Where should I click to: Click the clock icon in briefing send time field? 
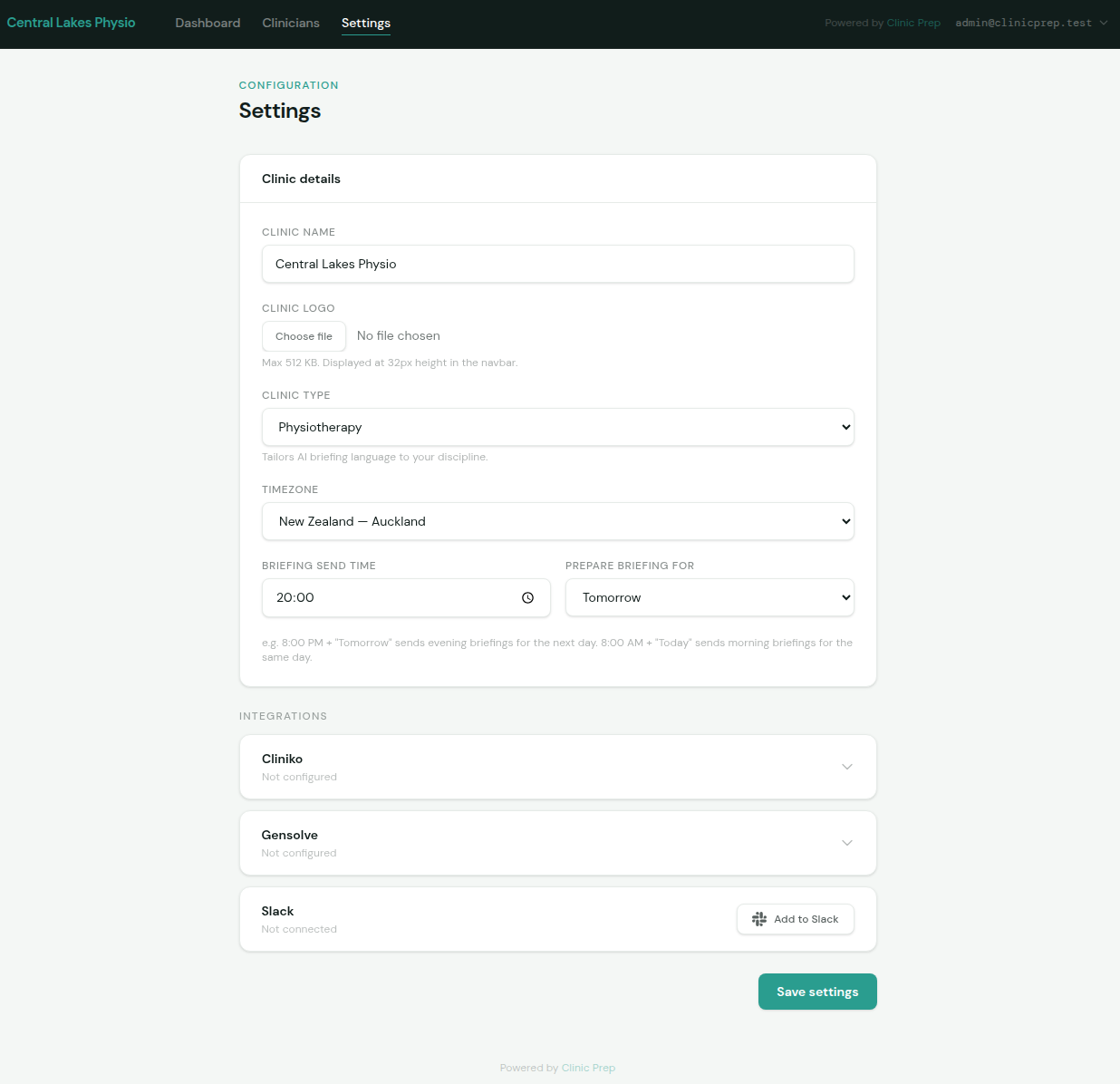point(528,597)
